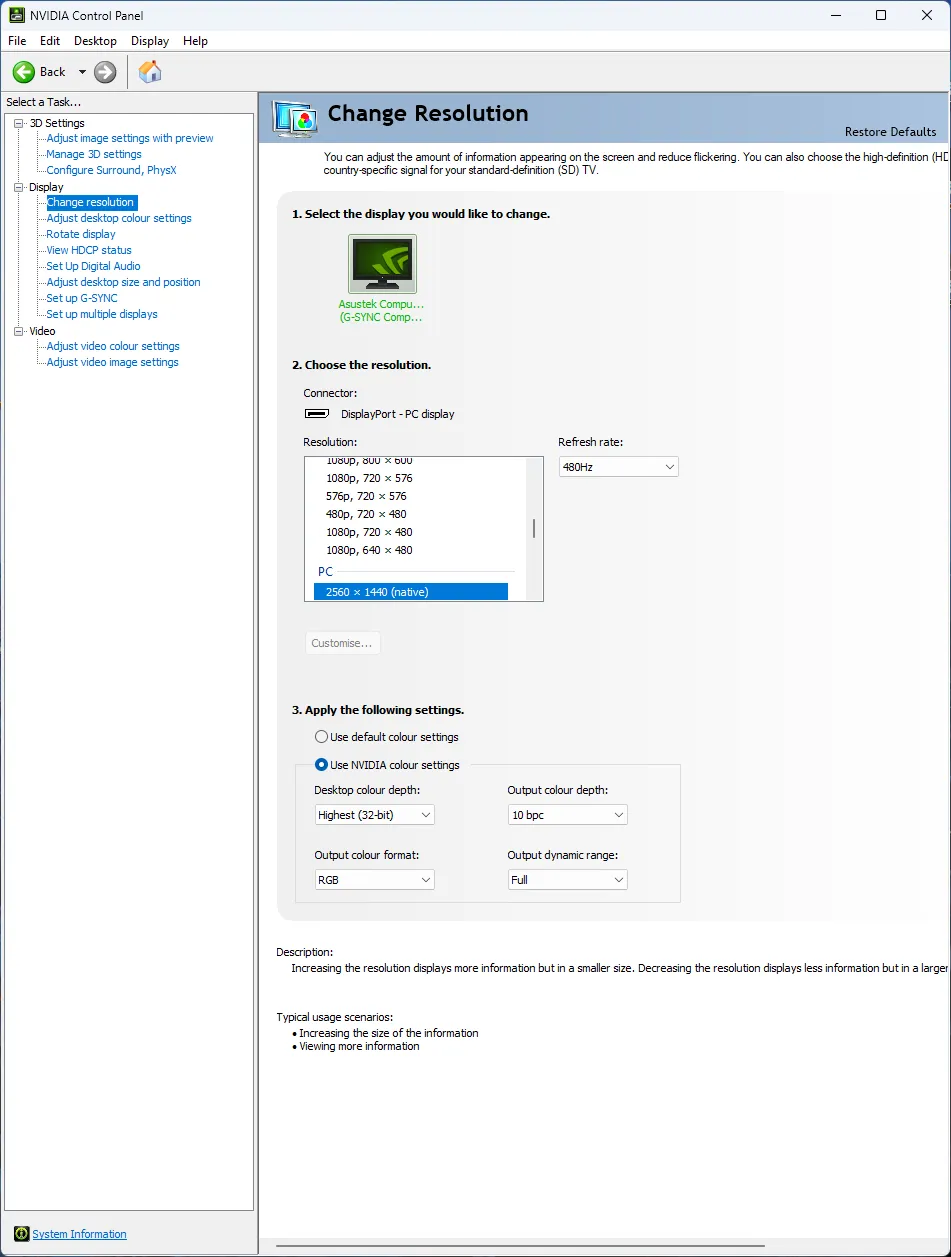Screen dimensions: 951x1257
Task: Click the Home icon in toolbar
Action: coord(150,72)
